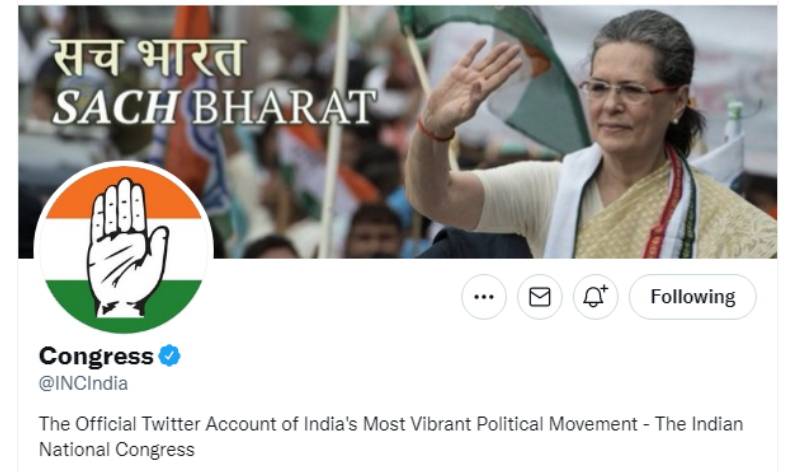The image size is (800, 472).
Task: Open the header banner crowd photo
Action: pyautogui.click(x=397, y=132)
